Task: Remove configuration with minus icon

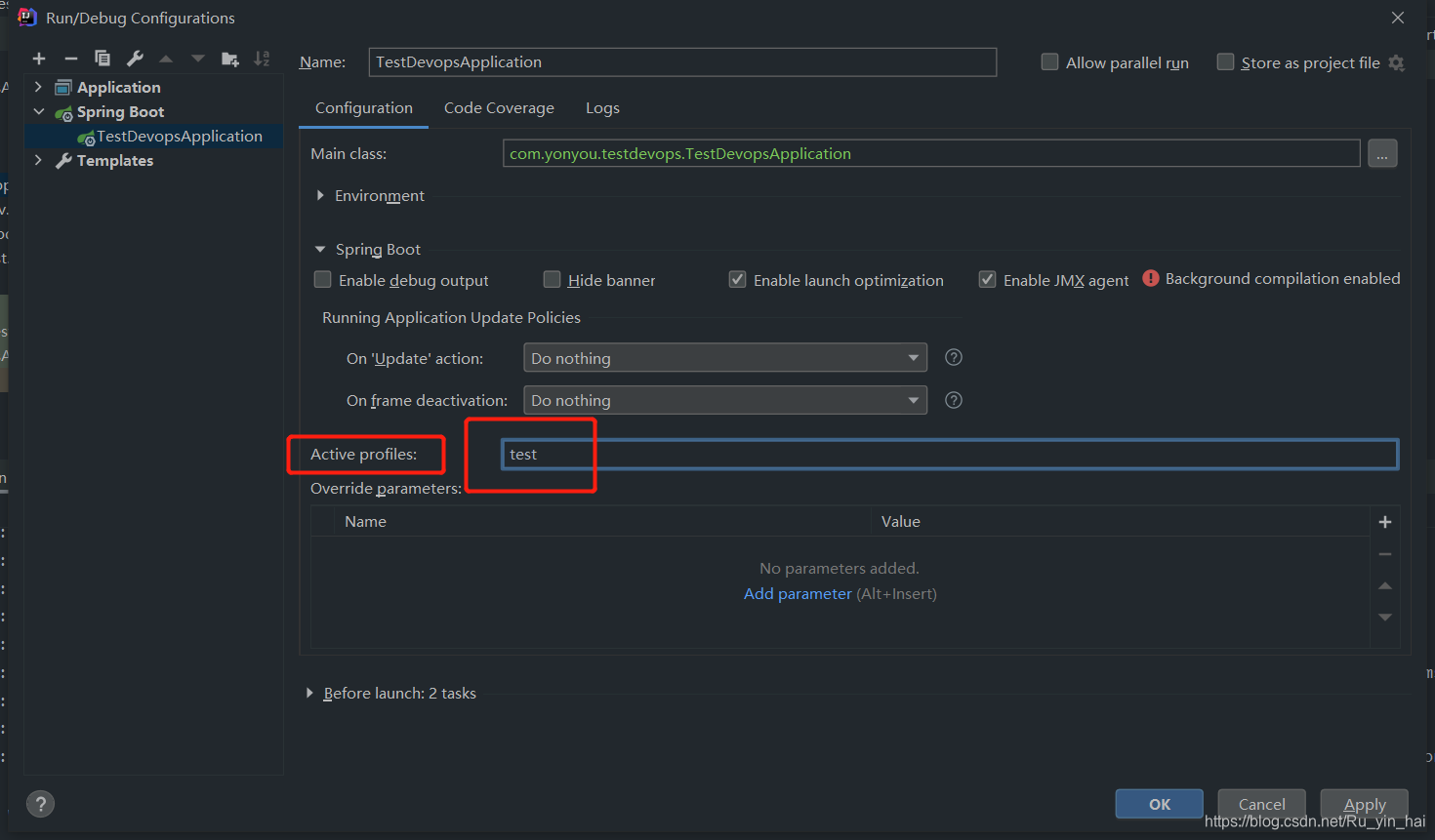Action: point(70,59)
